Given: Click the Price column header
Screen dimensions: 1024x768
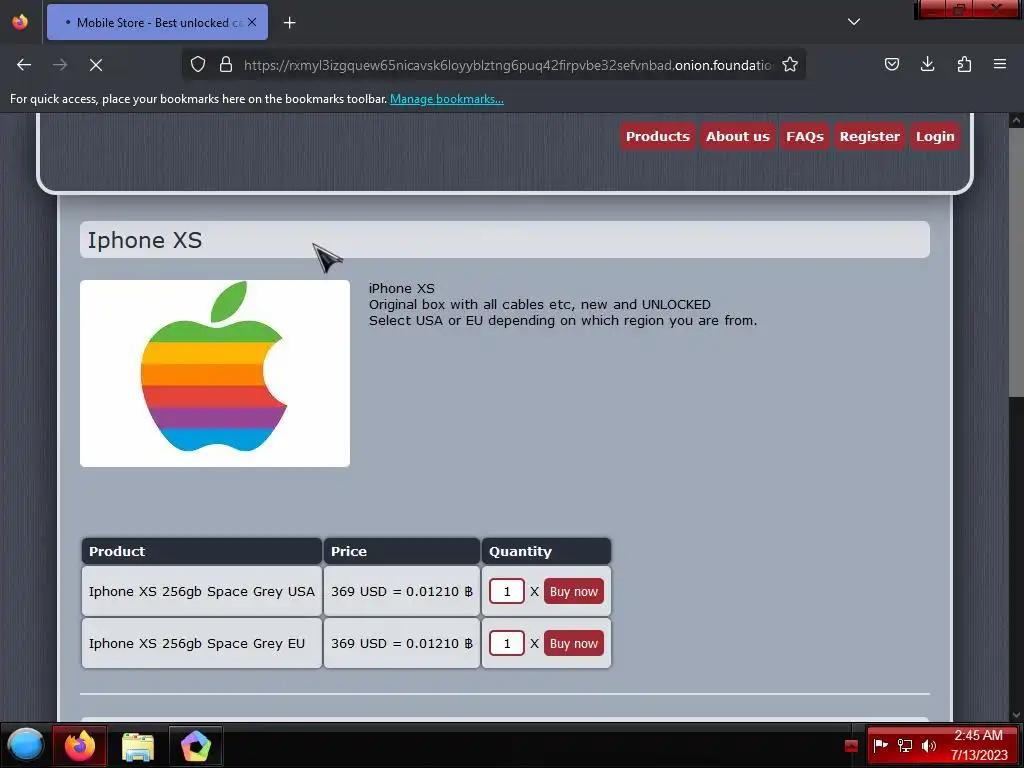Looking at the screenshot, I should click(x=402, y=551).
